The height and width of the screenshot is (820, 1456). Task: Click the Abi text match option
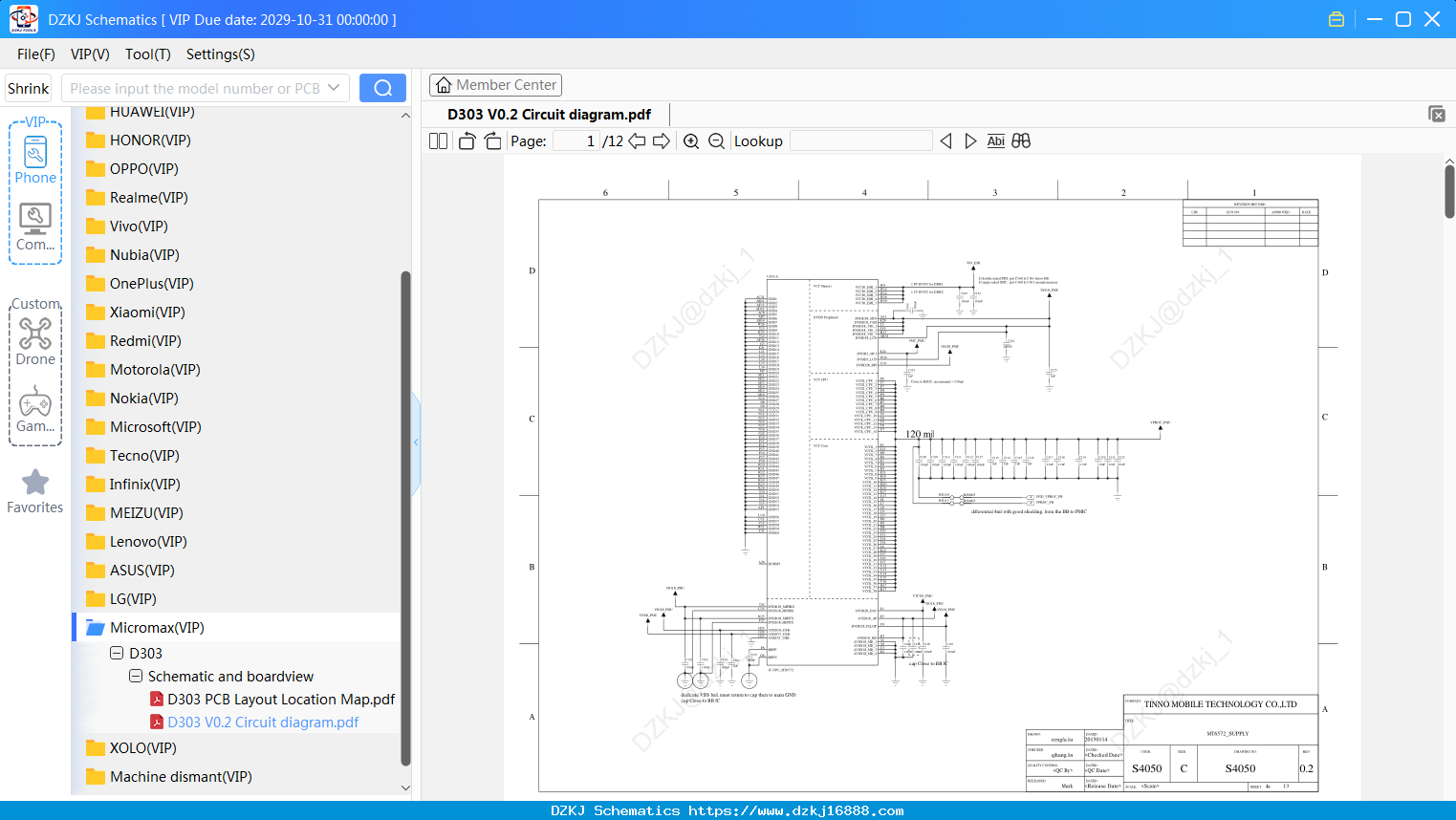coord(995,141)
